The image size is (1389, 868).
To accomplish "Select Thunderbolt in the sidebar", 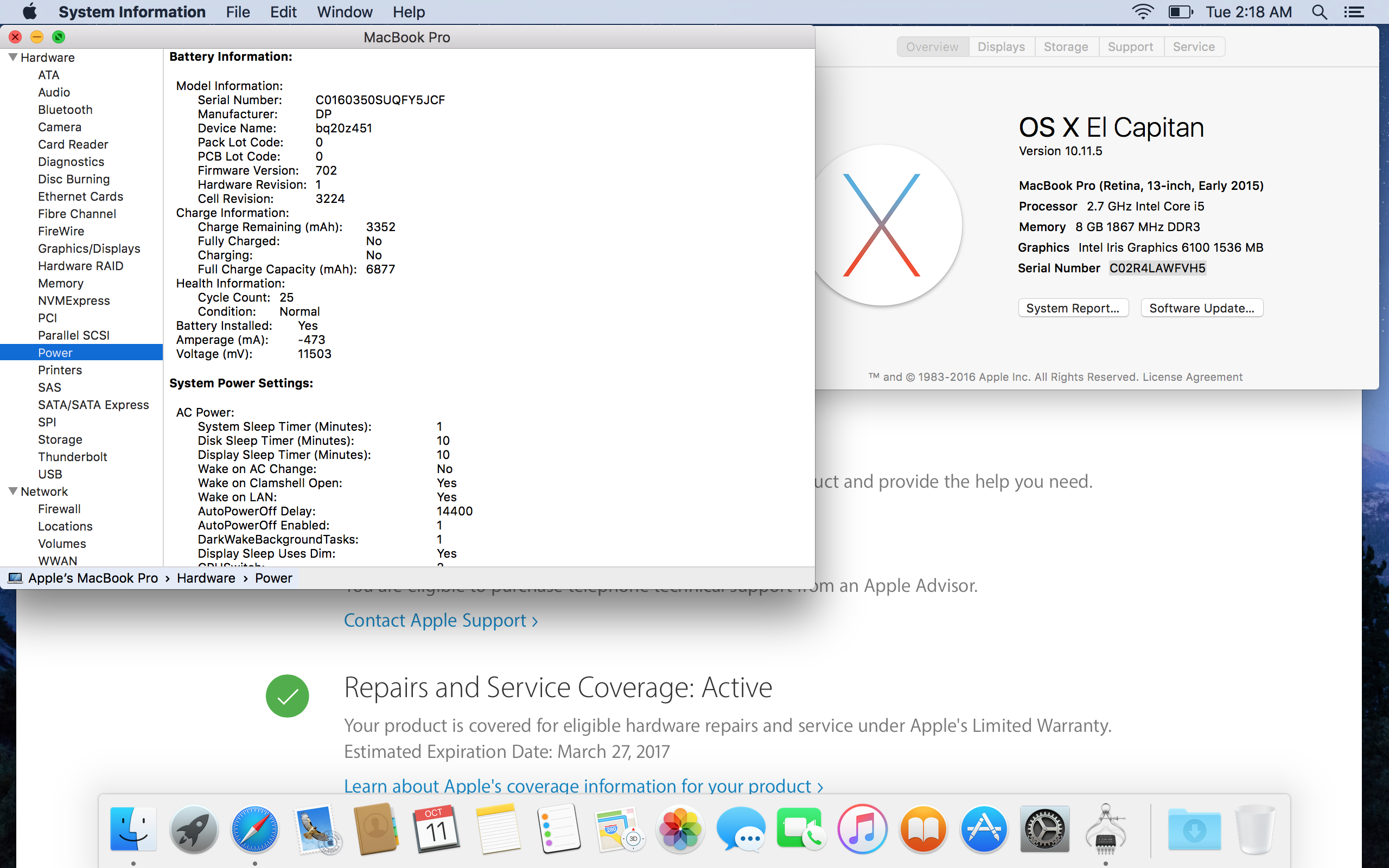I will (72, 456).
